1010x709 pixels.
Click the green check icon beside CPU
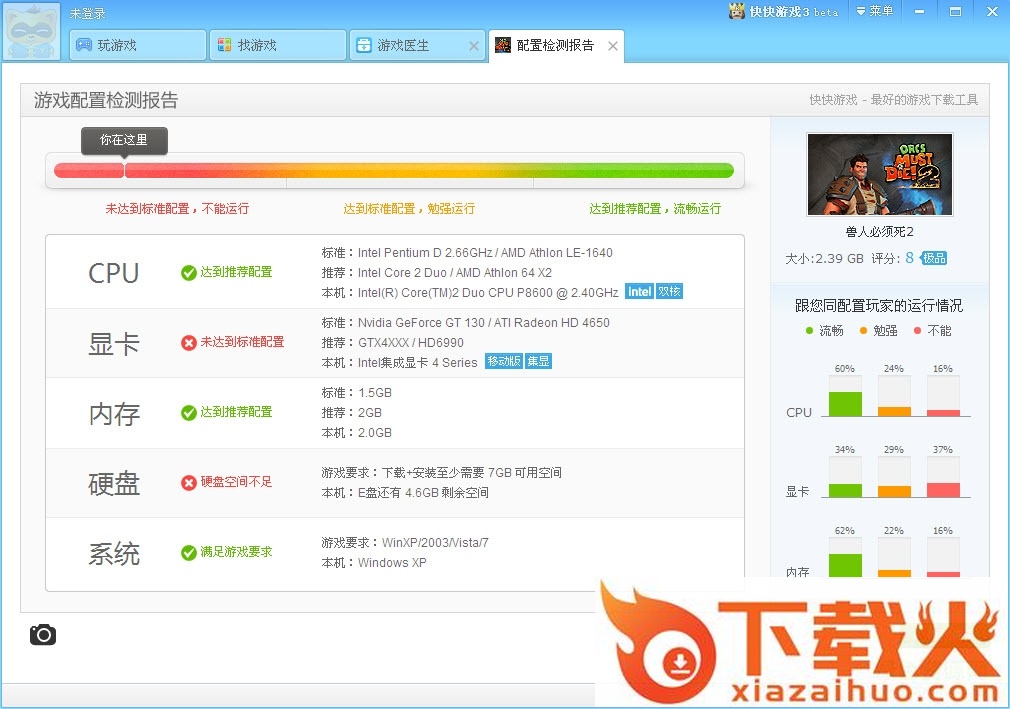pyautogui.click(x=188, y=272)
